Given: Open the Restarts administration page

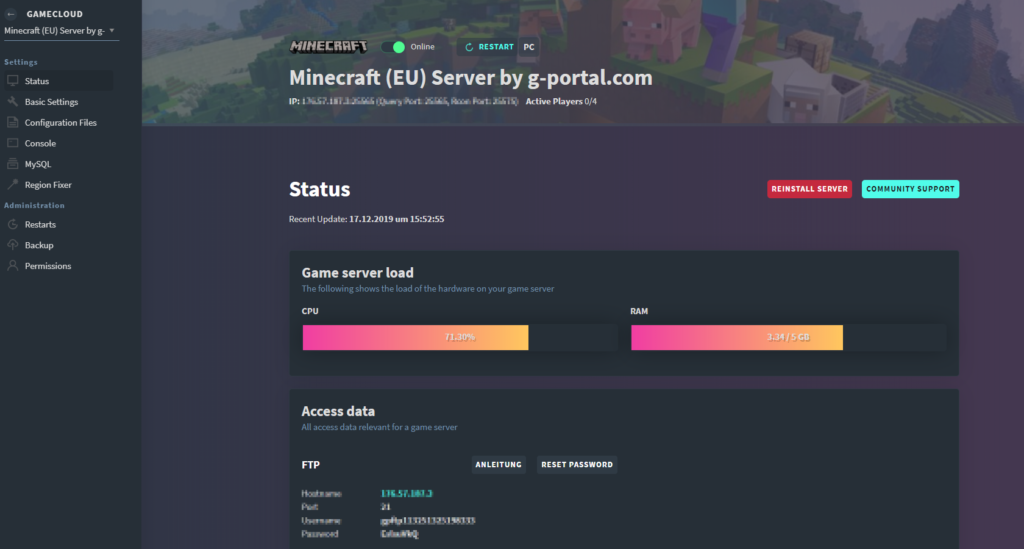Looking at the screenshot, I should [x=40, y=225].
